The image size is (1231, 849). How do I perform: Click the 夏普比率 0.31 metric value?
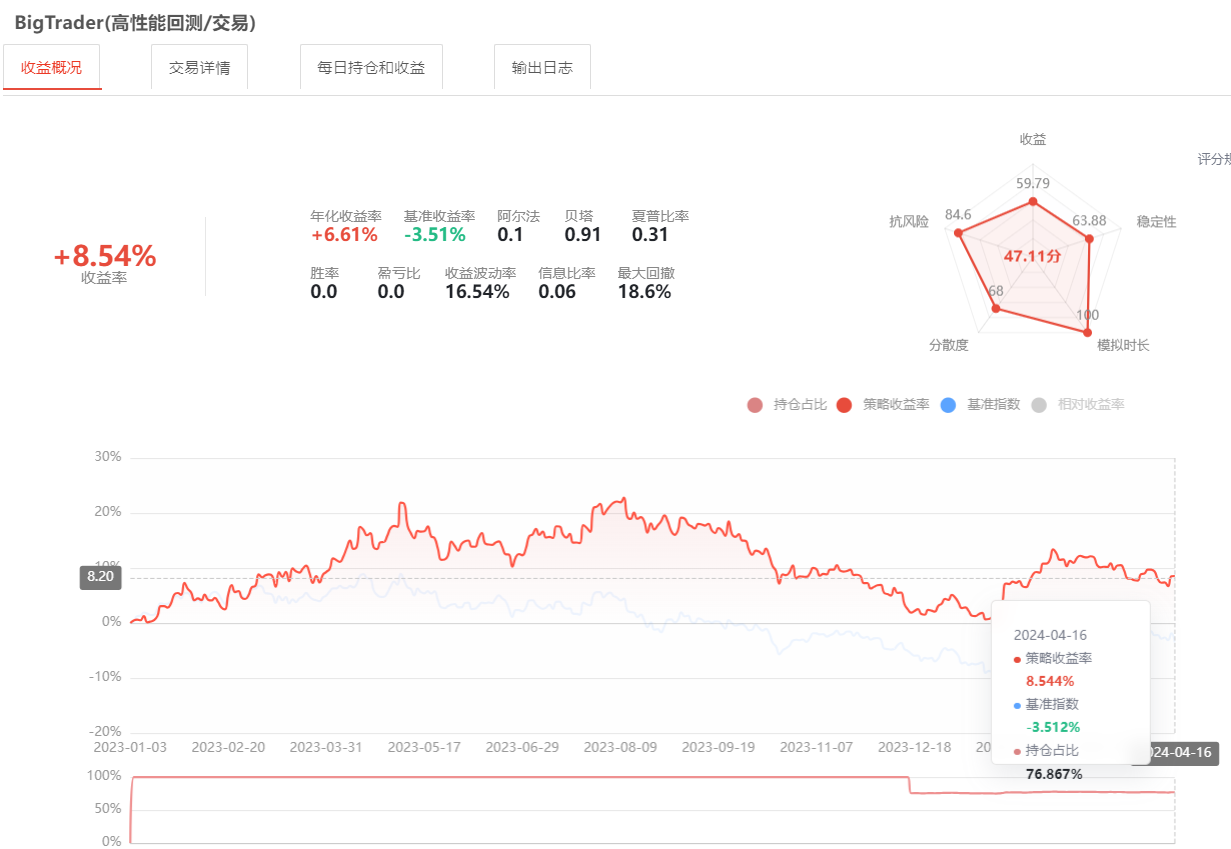pyautogui.click(x=650, y=235)
